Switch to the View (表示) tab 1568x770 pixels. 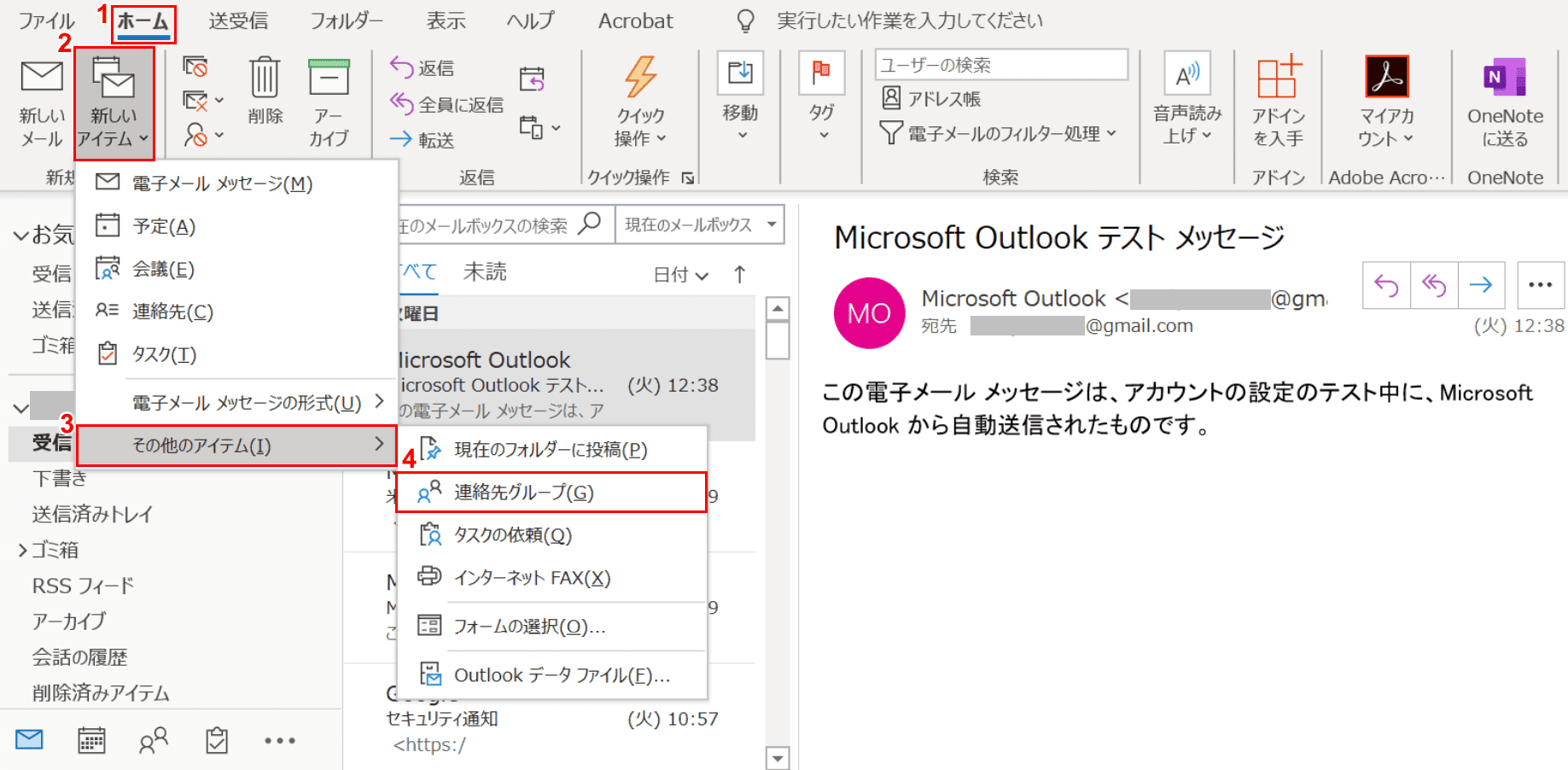pyautogui.click(x=446, y=20)
